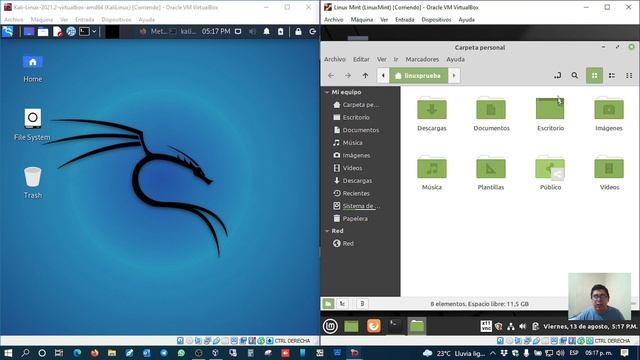Open Archivo menu in Nemo
The width and height of the screenshot is (640, 360).
(335, 59)
